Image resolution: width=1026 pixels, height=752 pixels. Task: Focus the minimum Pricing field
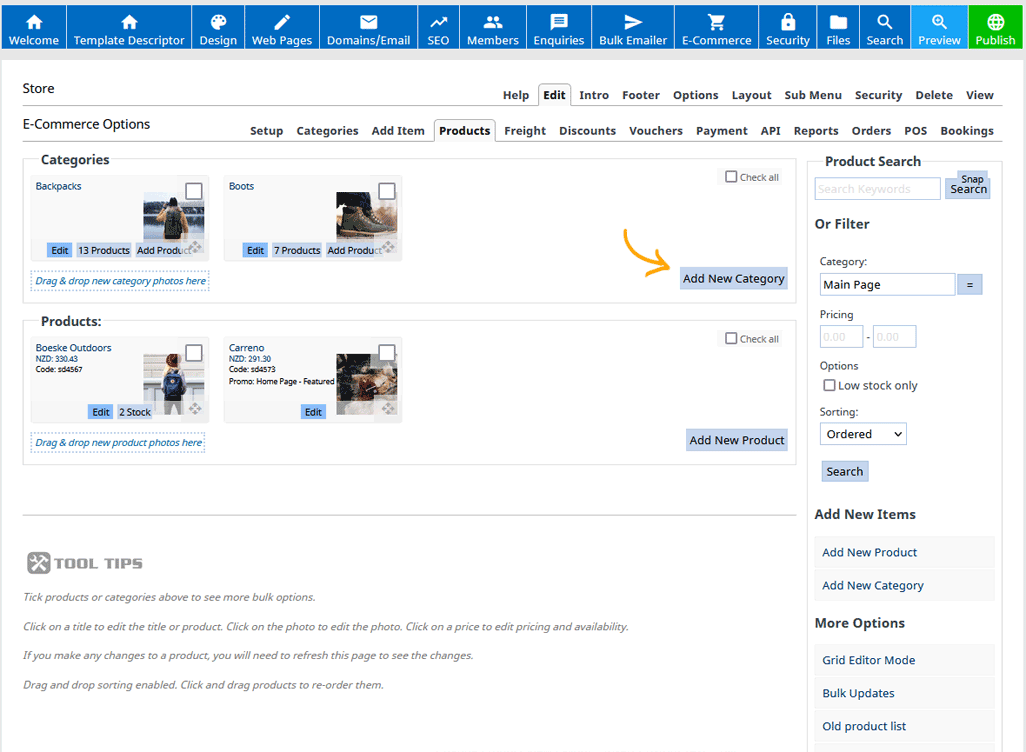(x=841, y=336)
